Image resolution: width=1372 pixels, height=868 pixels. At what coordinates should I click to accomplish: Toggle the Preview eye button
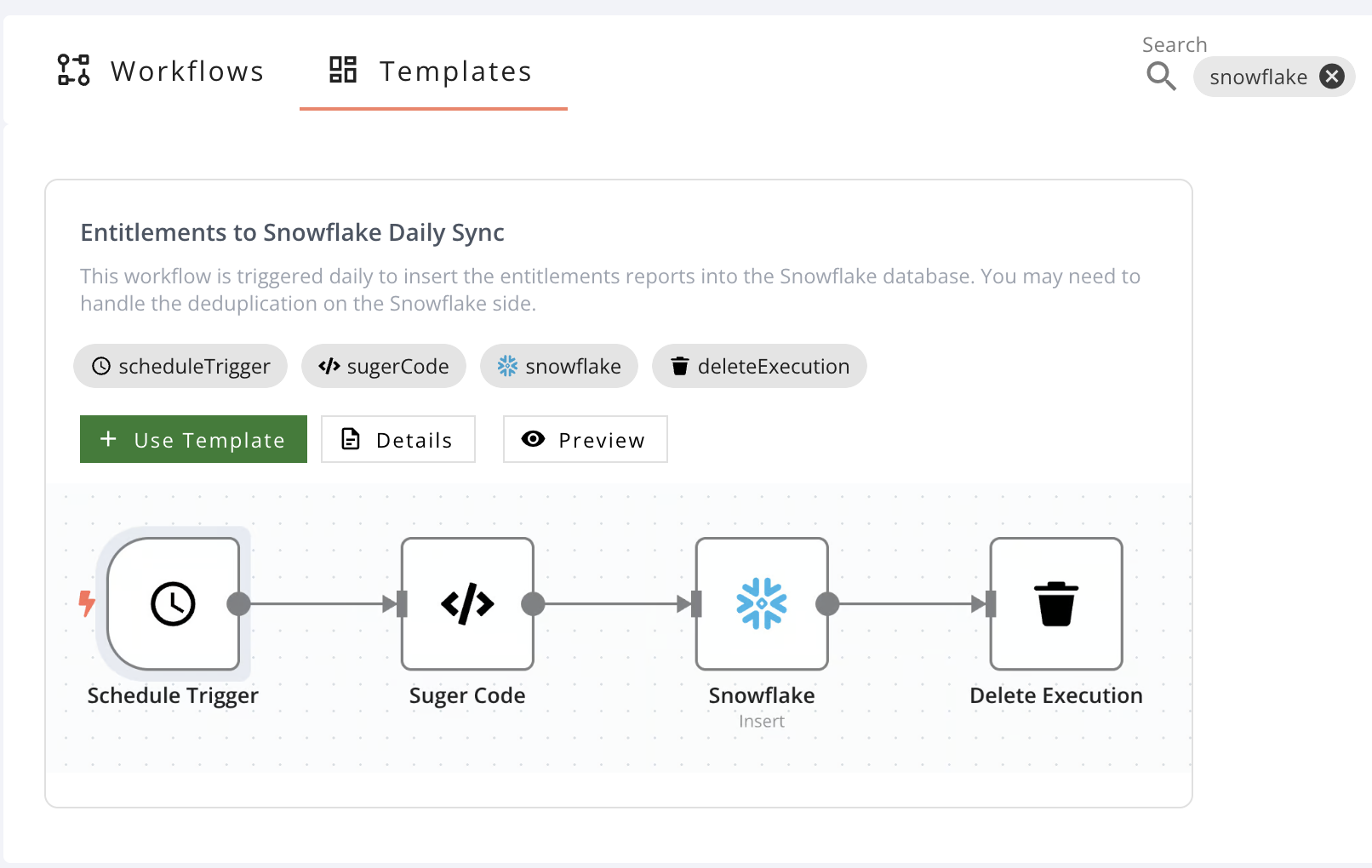(x=585, y=440)
